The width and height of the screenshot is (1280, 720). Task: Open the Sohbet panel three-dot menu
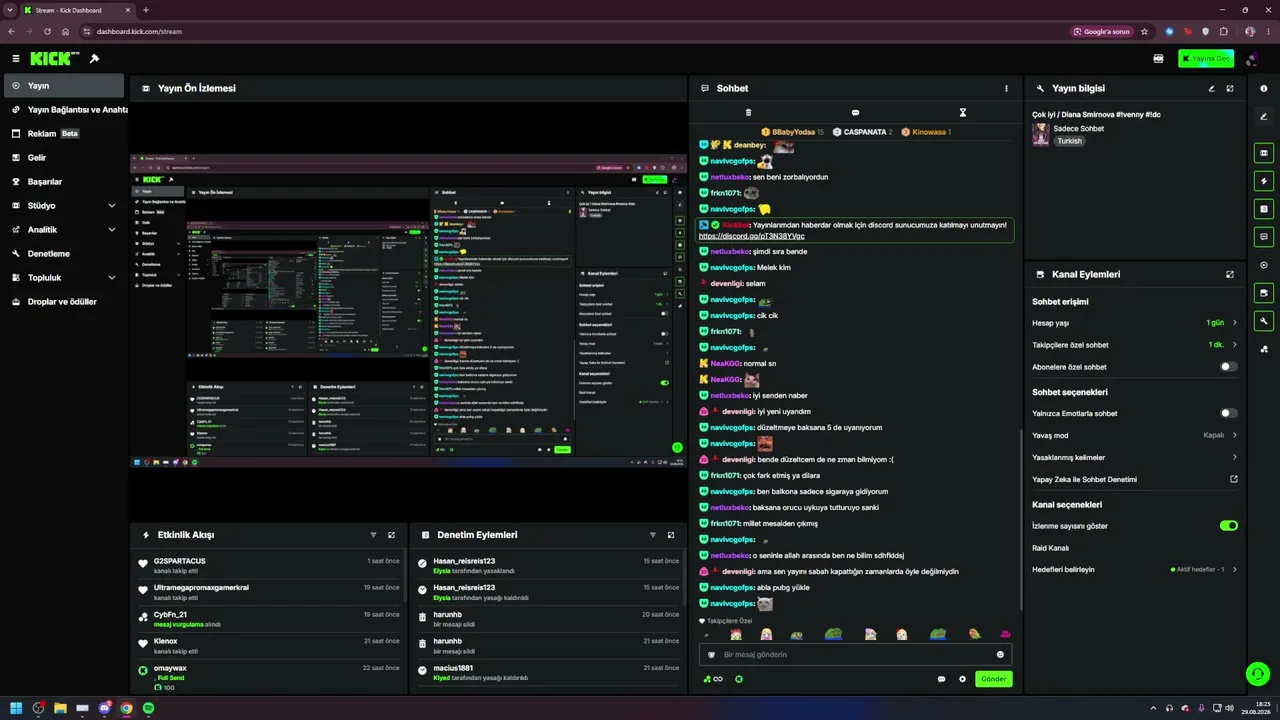1006,88
